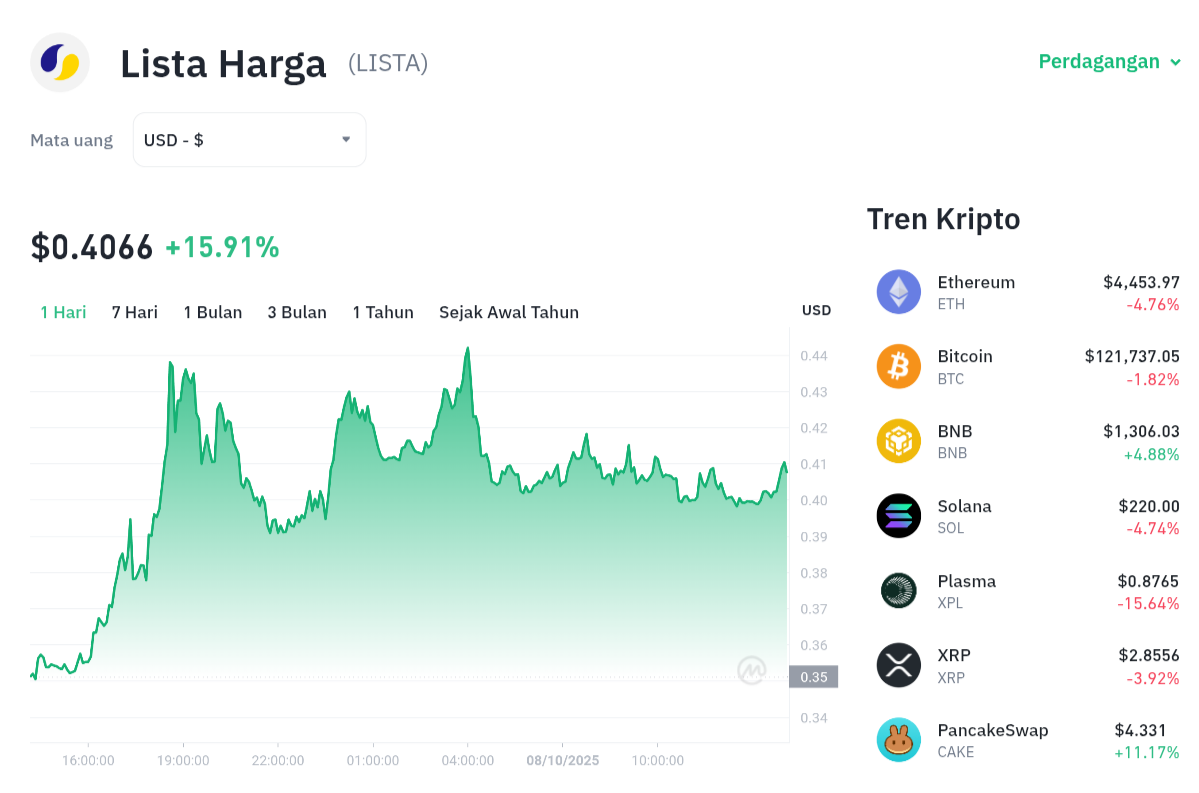The height and width of the screenshot is (793, 1199).
Task: Click the PancakeSwap bunny icon
Action: coord(898,740)
